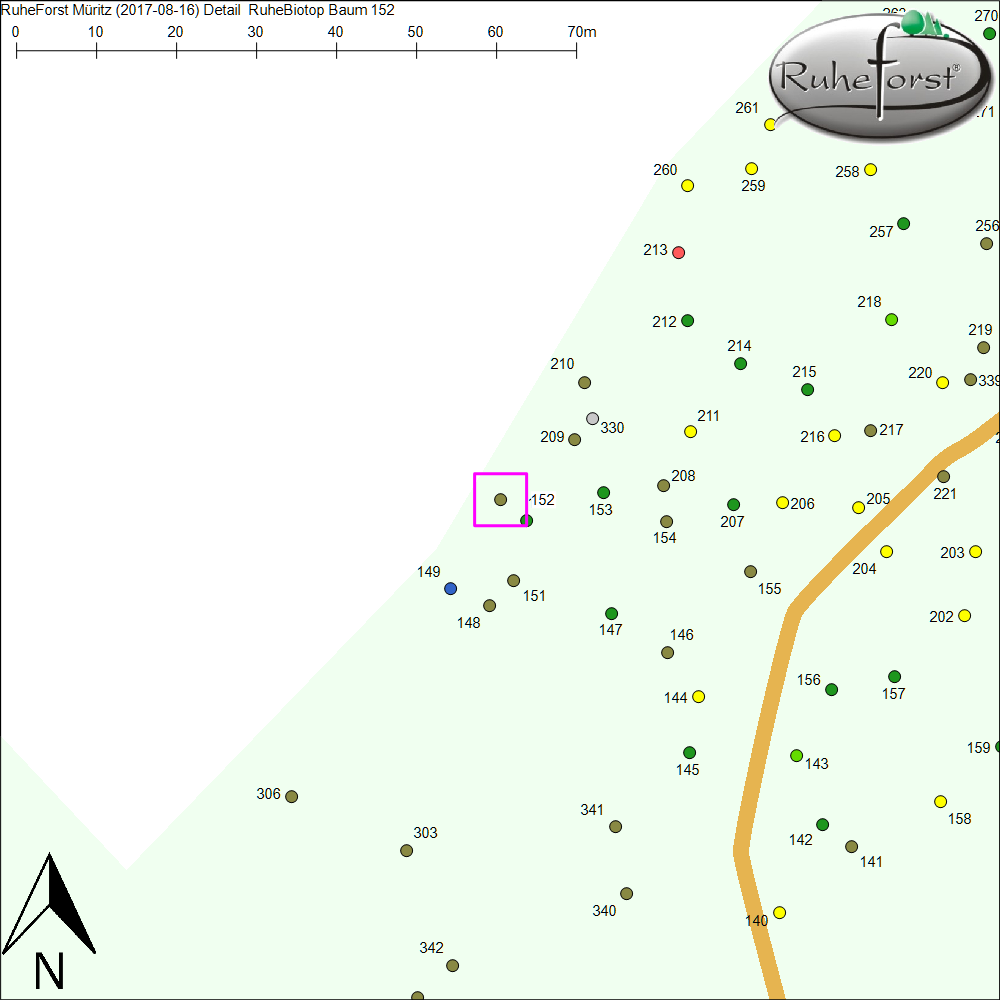Select the olive marker 221 beside the path
Screen dimensions: 1000x1000
tap(943, 477)
